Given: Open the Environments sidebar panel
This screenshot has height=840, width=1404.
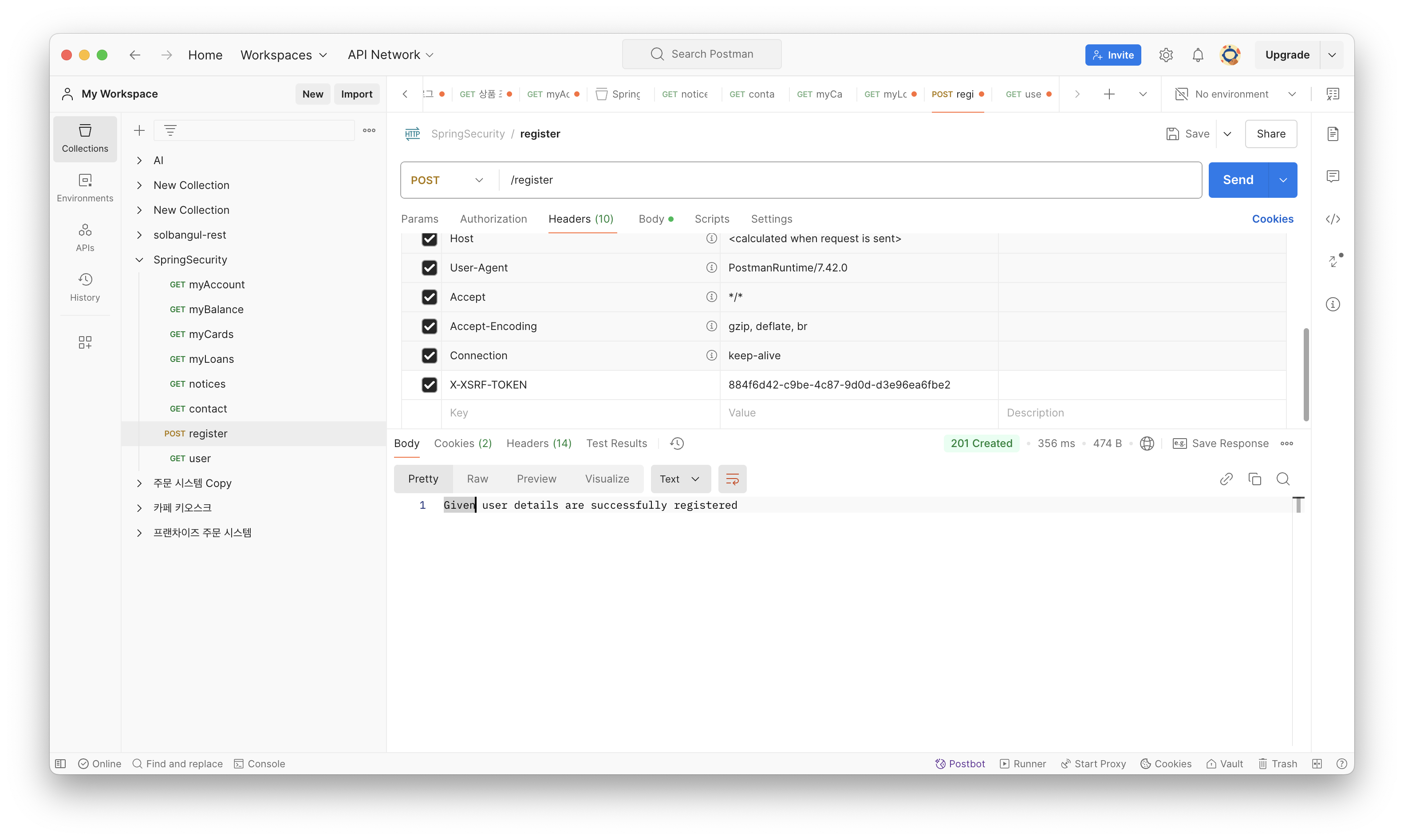Looking at the screenshot, I should point(85,187).
